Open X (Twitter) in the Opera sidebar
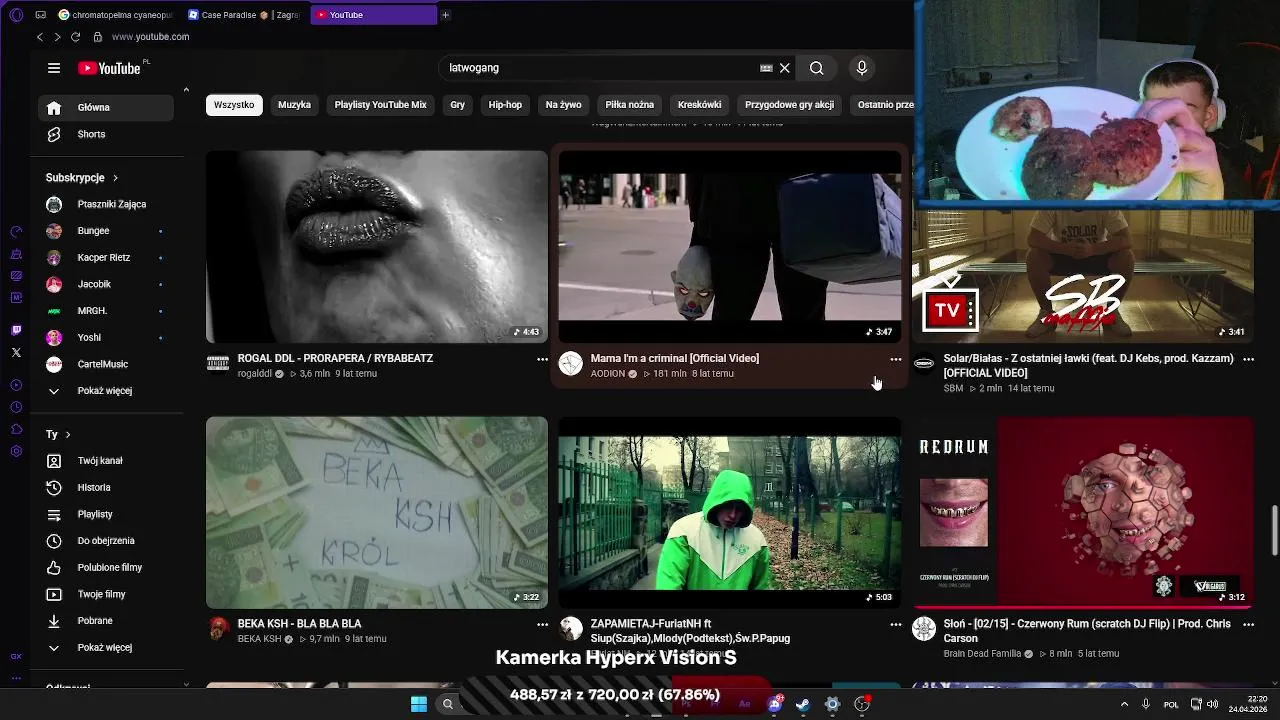The image size is (1280, 720). (x=16, y=353)
